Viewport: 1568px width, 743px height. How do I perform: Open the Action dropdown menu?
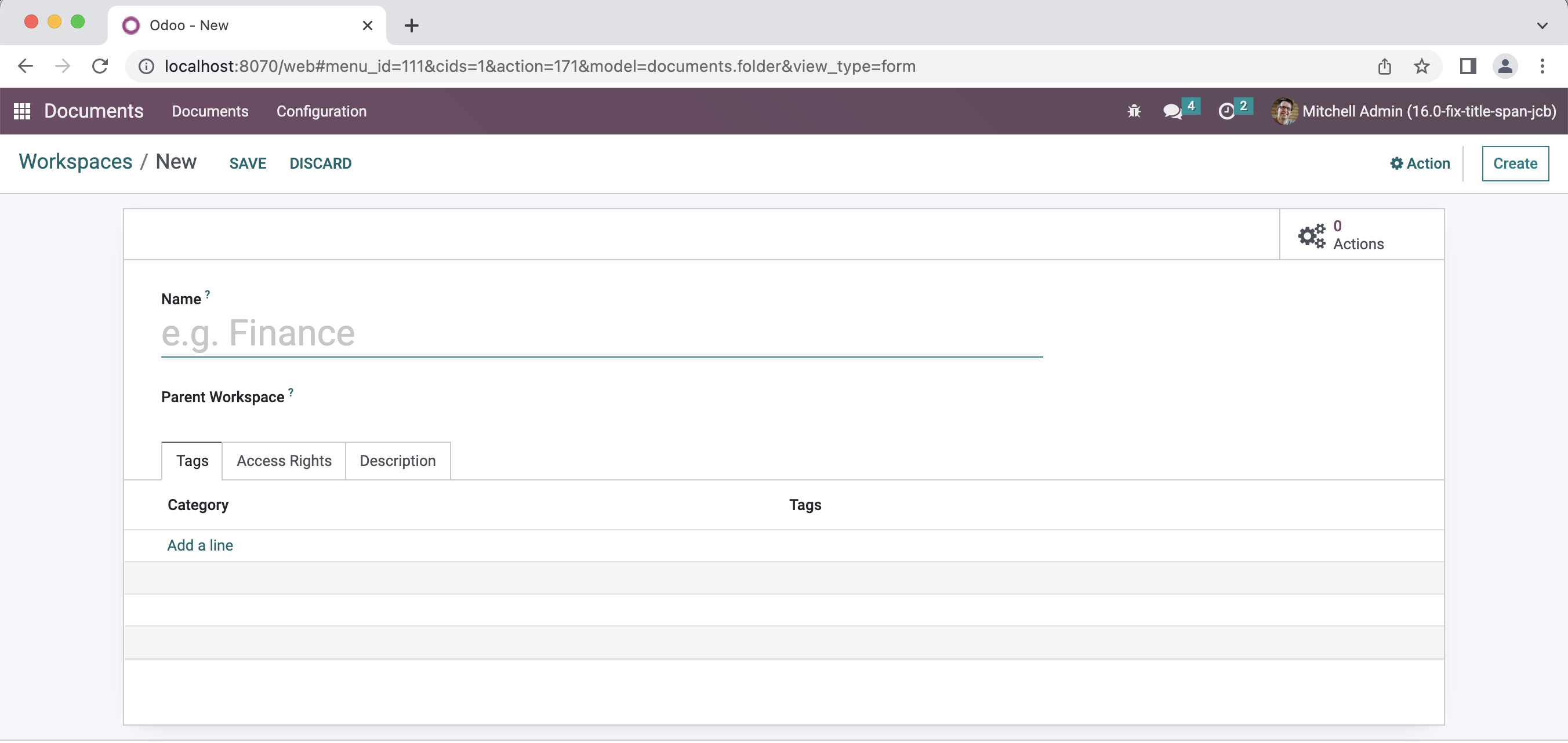(x=1420, y=163)
